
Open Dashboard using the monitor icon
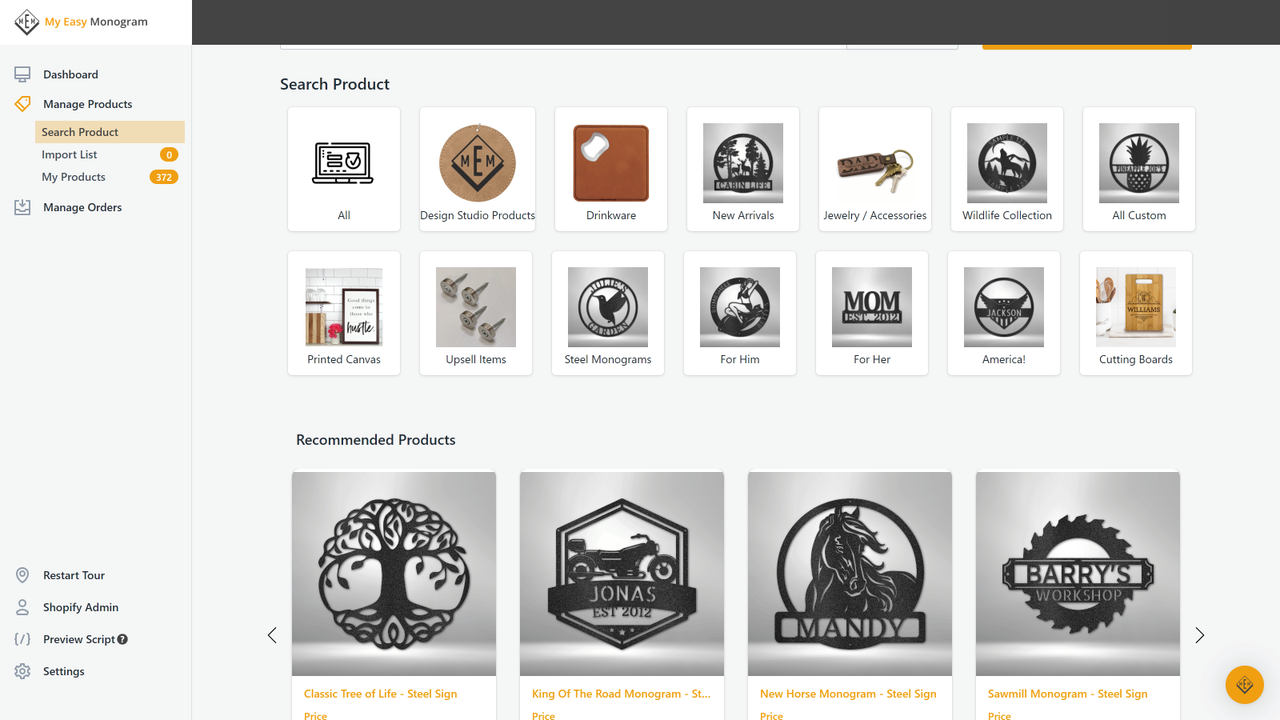22,73
